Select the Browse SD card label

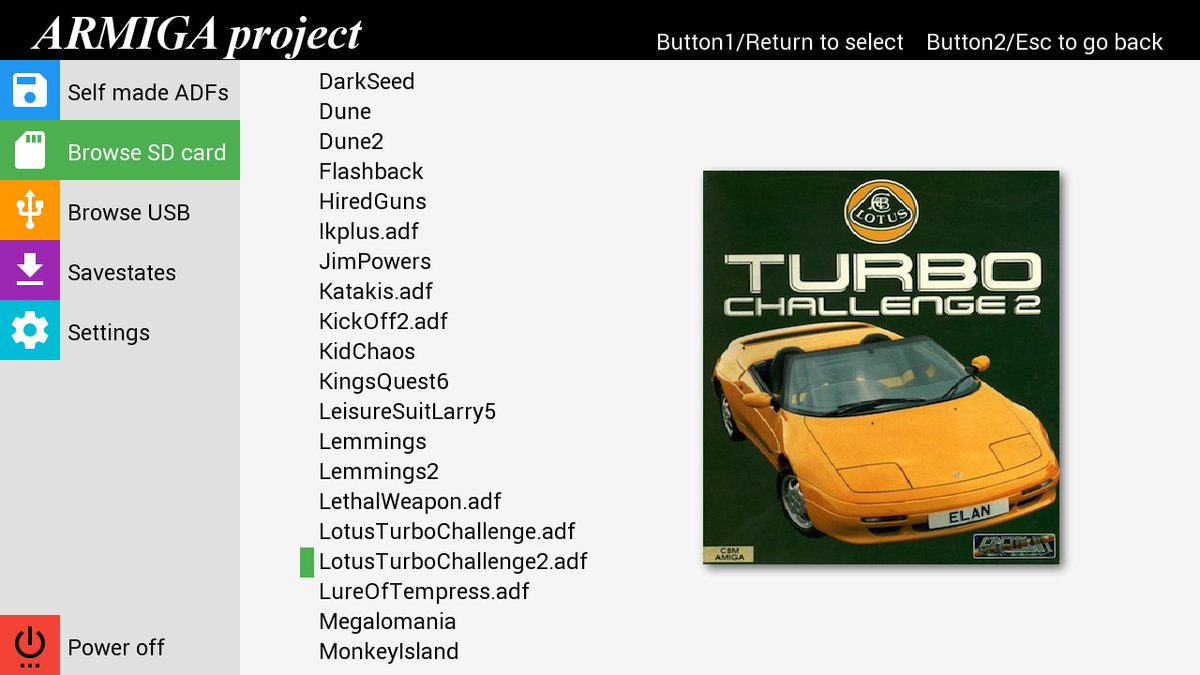click(147, 152)
